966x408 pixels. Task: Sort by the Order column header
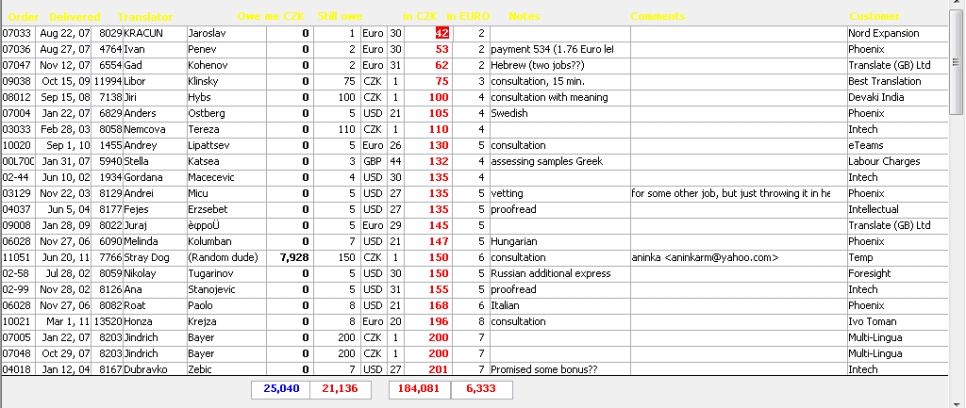pyautogui.click(x=23, y=17)
